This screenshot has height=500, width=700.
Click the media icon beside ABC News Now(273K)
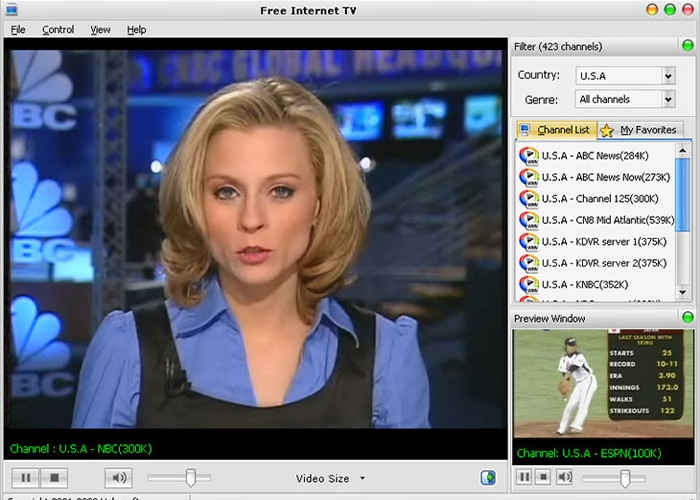(529, 177)
